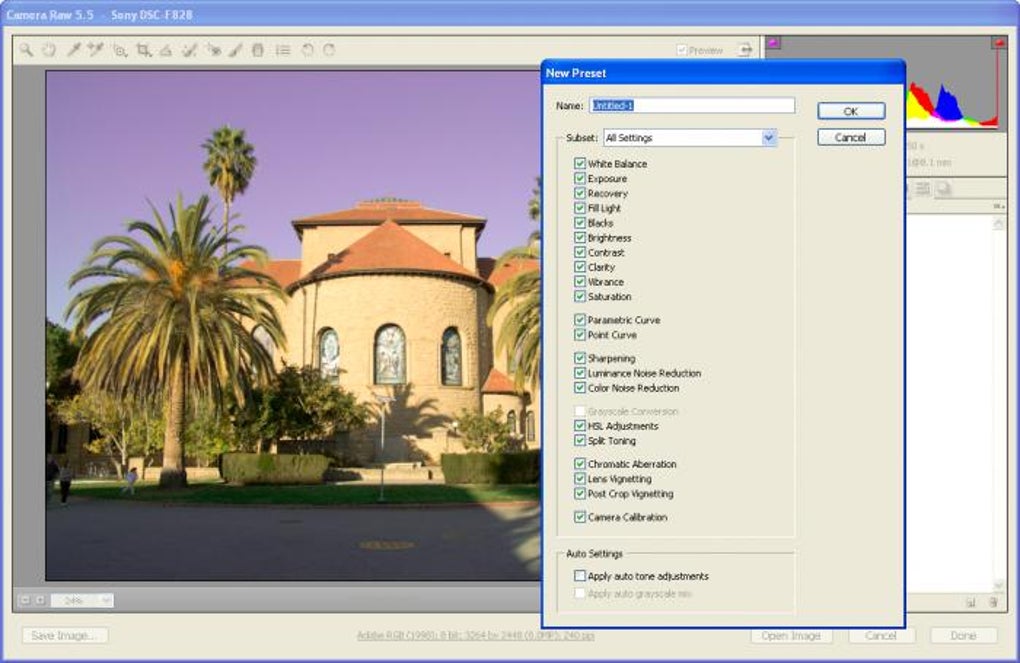
Task: Toggle the Parametric Curve checkbox
Action: 580,319
